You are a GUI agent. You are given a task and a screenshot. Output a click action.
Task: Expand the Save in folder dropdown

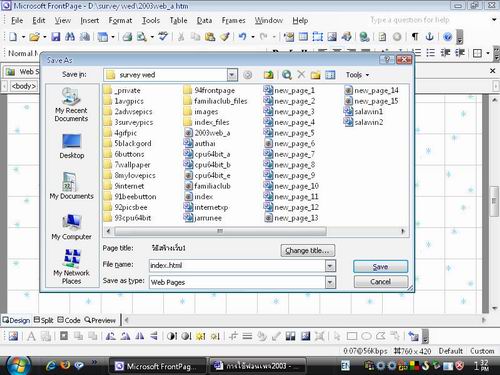(x=232, y=75)
